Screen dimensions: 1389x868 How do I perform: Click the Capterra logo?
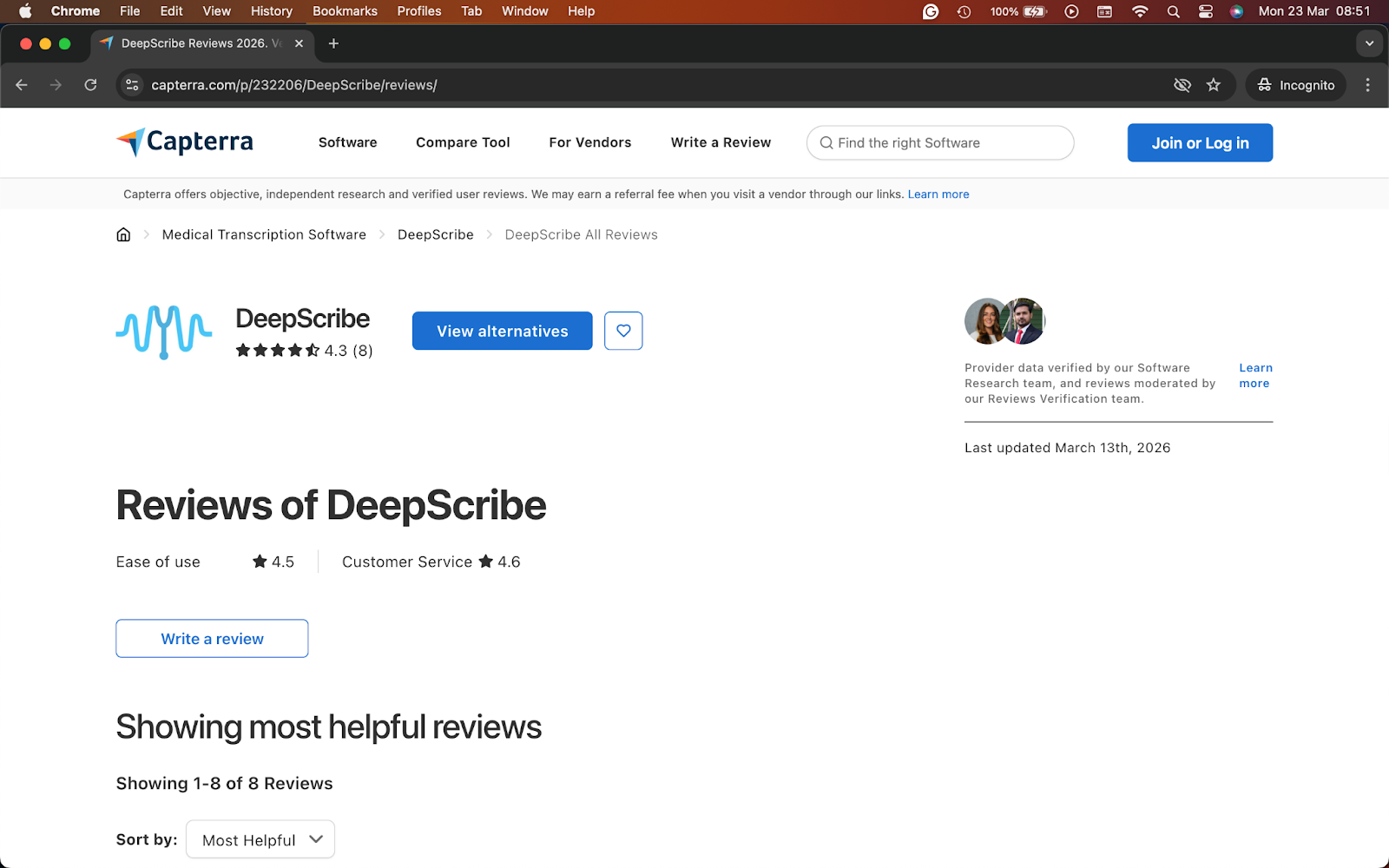[185, 141]
